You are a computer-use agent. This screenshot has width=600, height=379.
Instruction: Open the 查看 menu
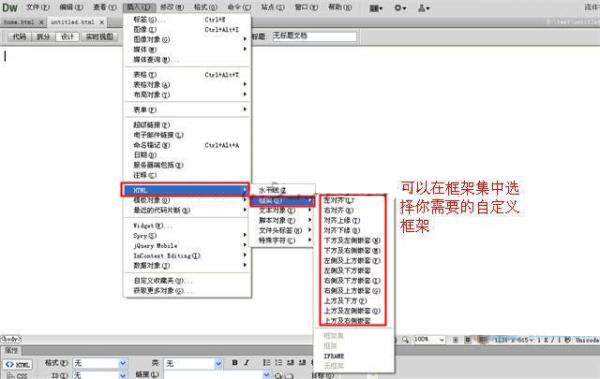pos(104,7)
